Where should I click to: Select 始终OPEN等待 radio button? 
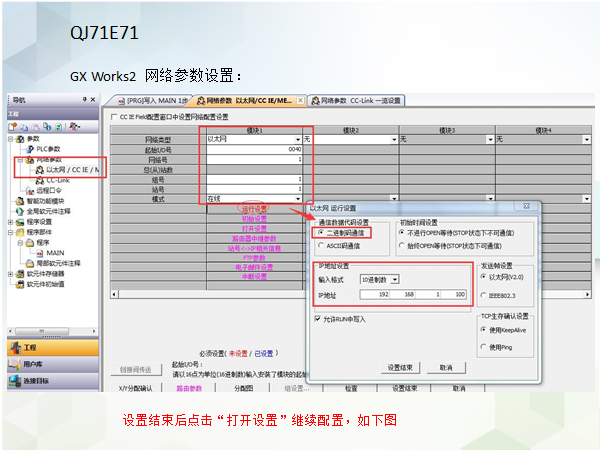point(401,246)
